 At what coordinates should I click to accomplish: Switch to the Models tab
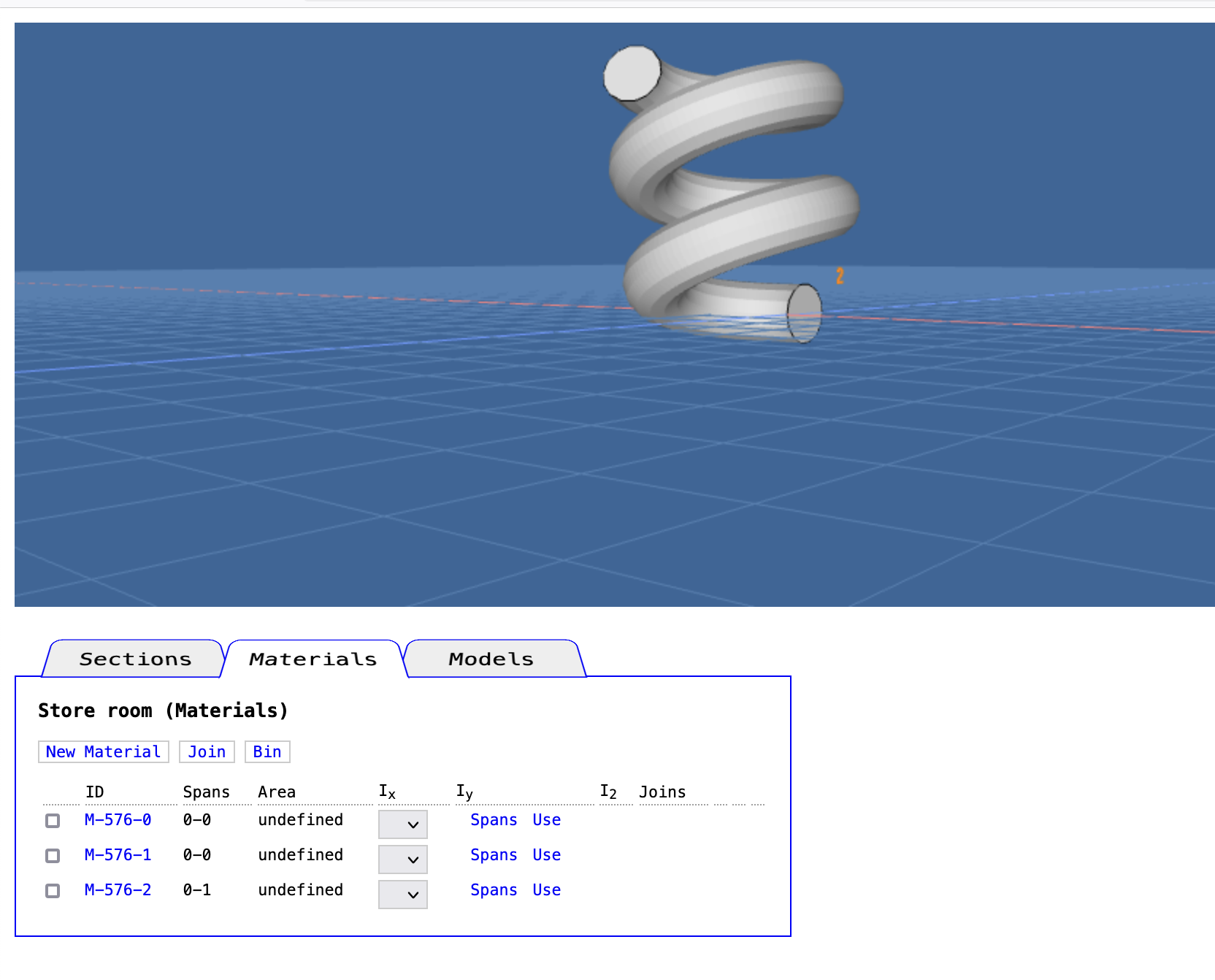click(491, 659)
